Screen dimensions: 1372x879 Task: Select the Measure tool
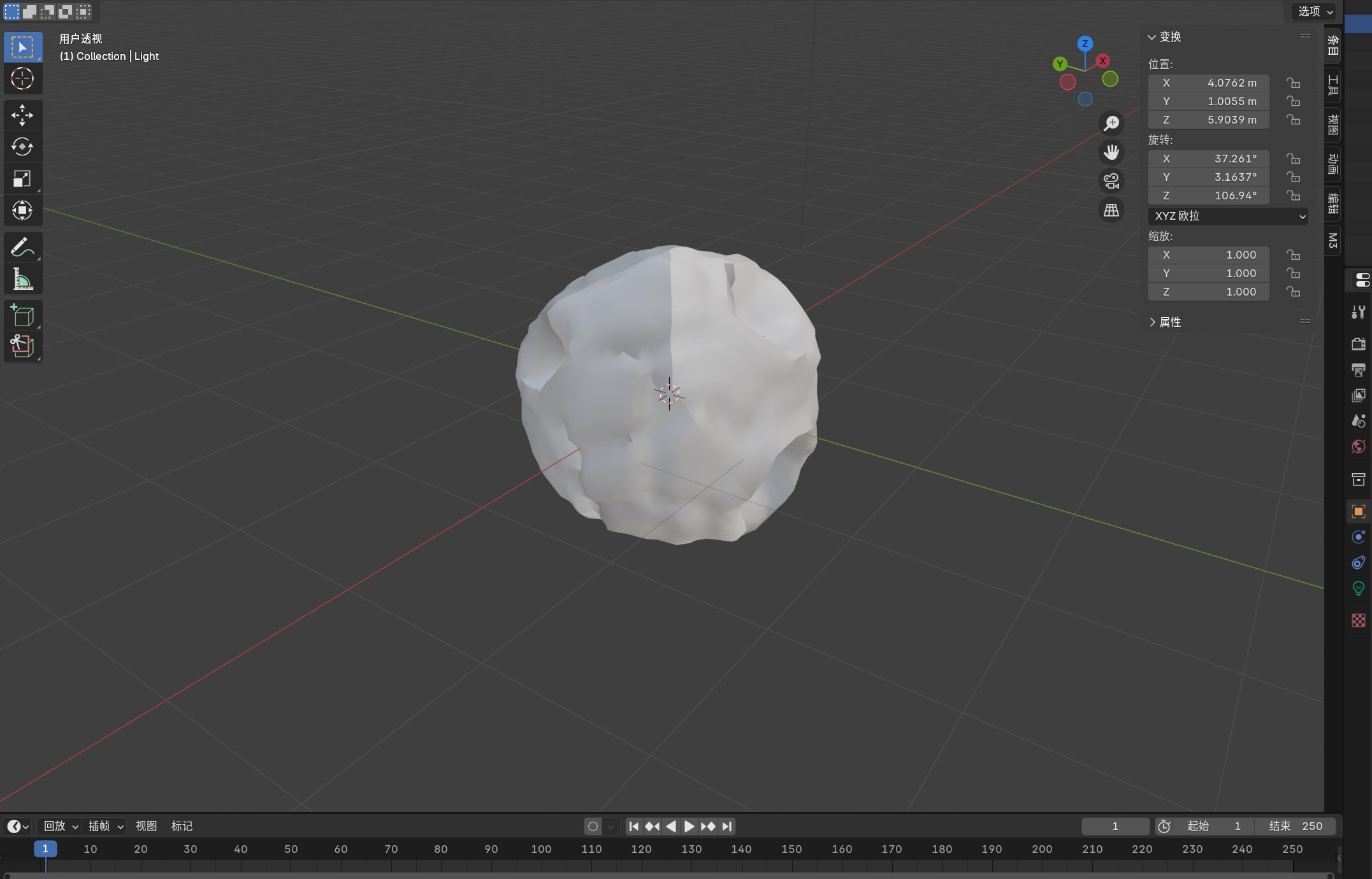tap(22, 279)
